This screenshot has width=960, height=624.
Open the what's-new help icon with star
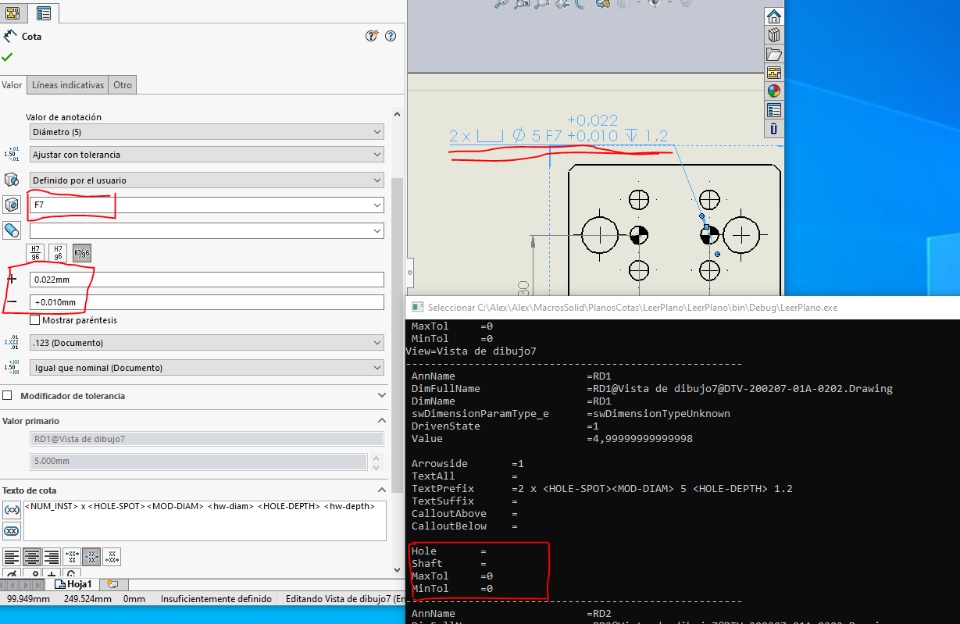[371, 36]
